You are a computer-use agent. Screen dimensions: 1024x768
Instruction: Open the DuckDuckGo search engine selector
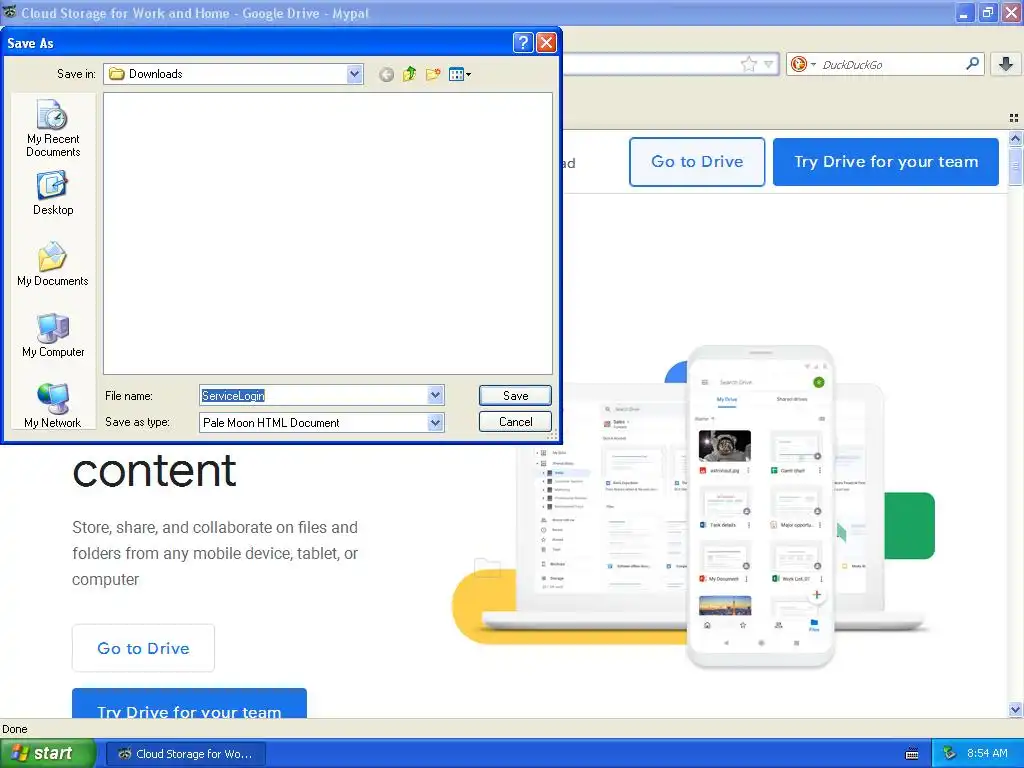pos(803,64)
